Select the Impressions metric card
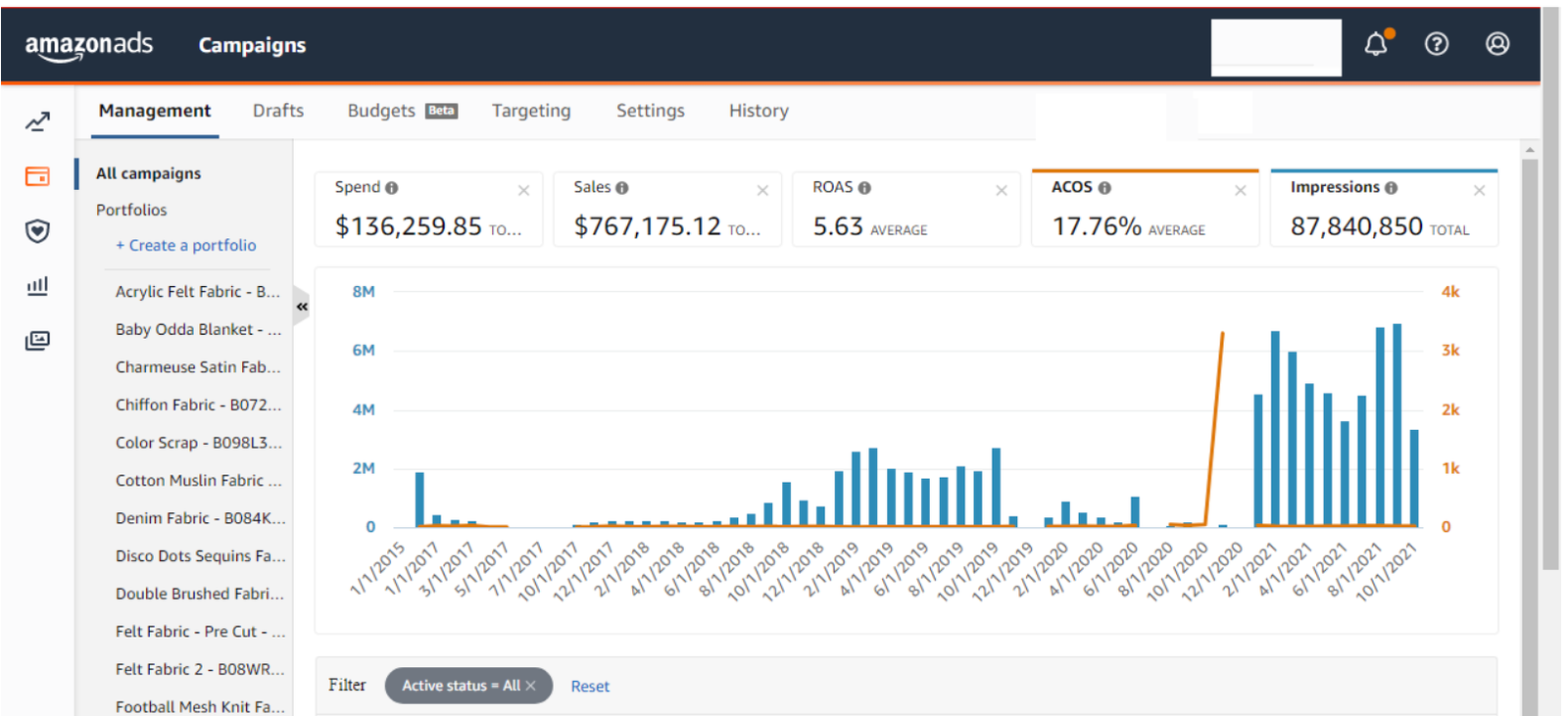The width and height of the screenshot is (1568, 716). (x=1385, y=209)
